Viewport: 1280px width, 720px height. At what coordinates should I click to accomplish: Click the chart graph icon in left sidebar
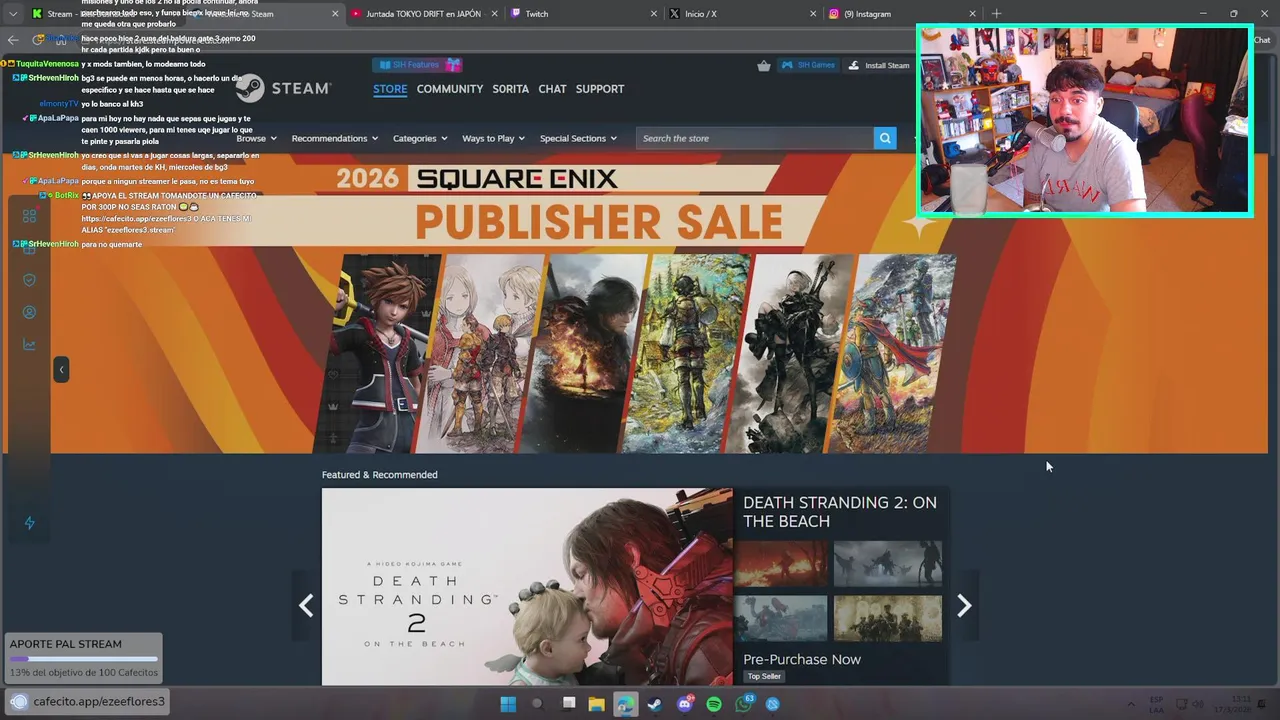tap(29, 345)
